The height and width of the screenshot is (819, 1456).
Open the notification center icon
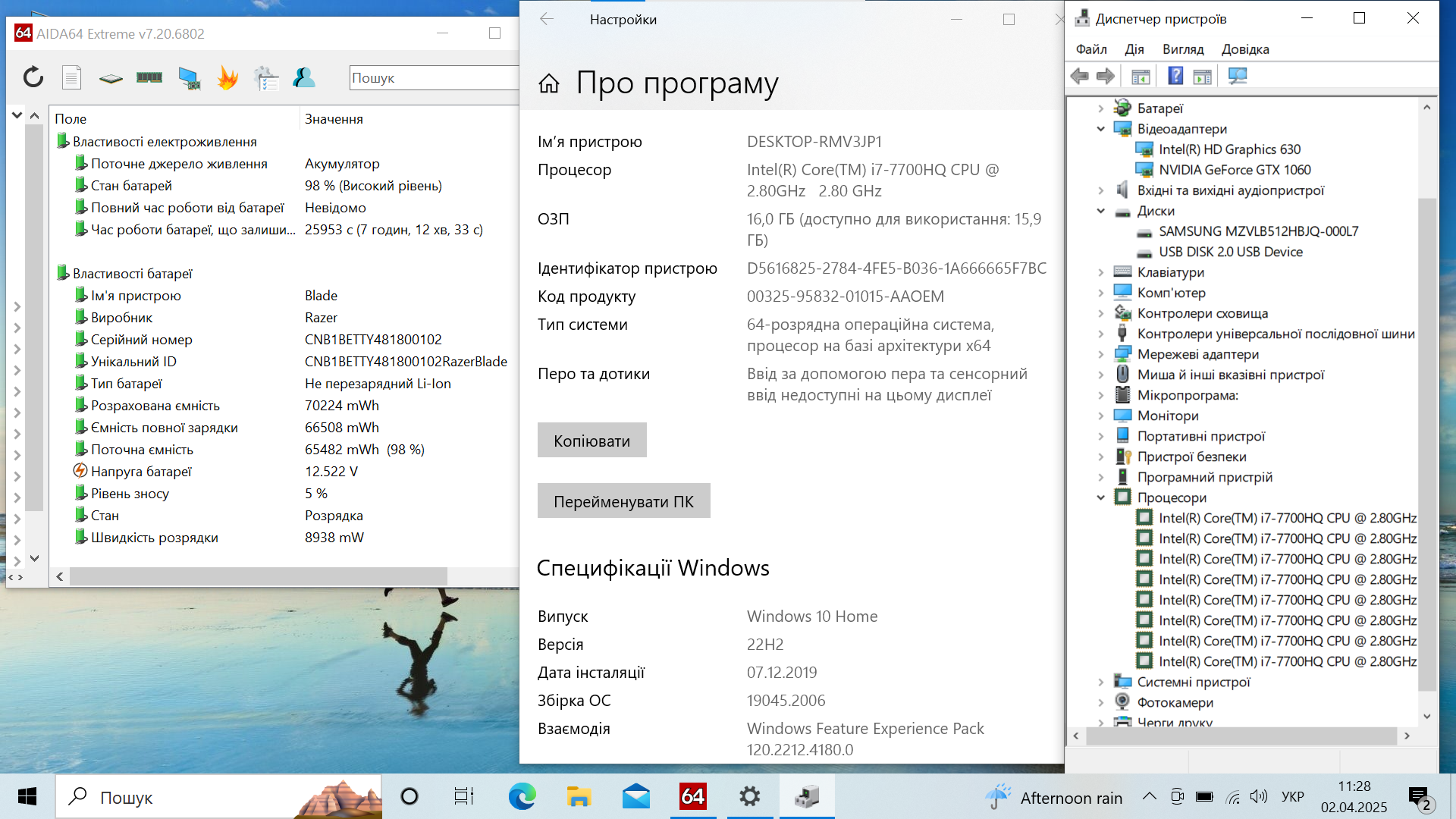[x=1420, y=798]
